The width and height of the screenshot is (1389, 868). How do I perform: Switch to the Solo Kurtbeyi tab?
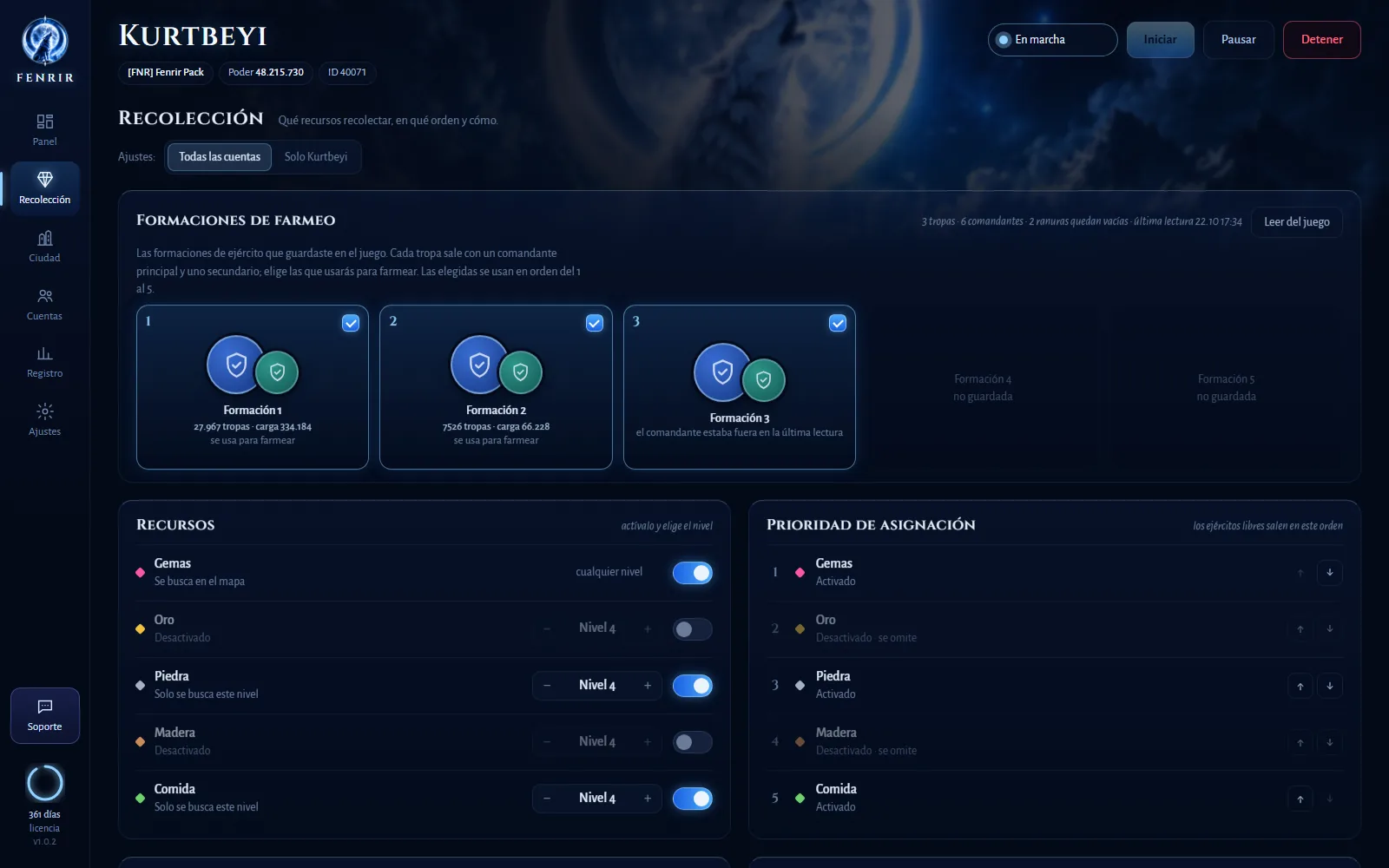[316, 157]
